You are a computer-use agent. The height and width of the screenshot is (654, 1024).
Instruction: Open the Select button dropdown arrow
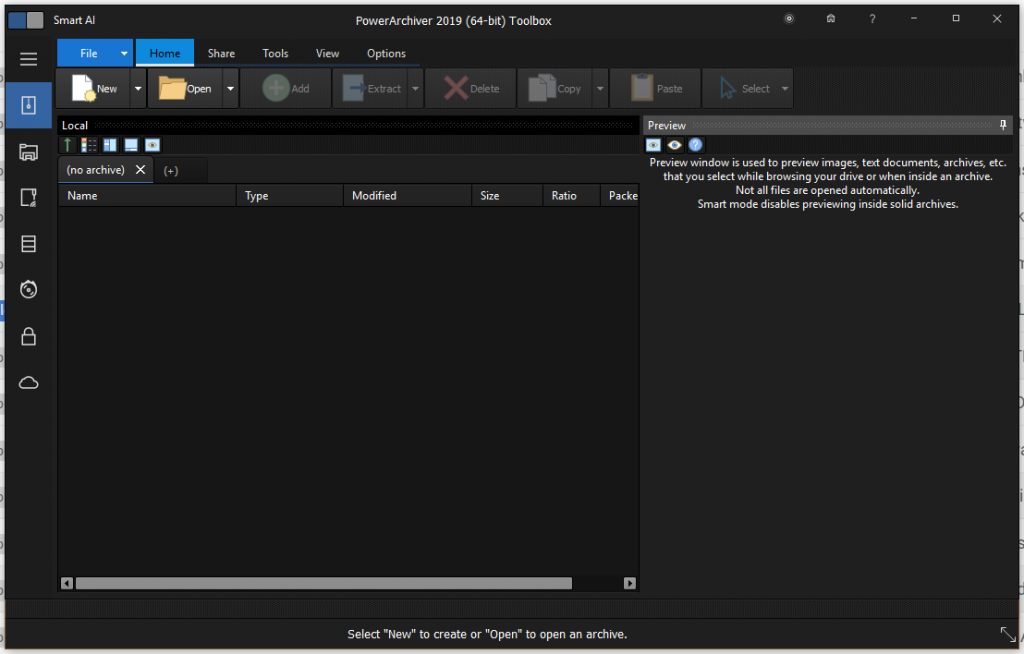(x=784, y=88)
